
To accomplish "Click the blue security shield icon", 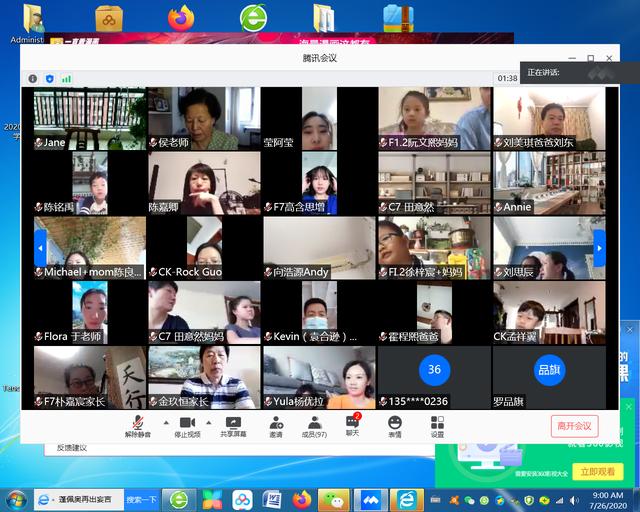I will (x=50, y=78).
